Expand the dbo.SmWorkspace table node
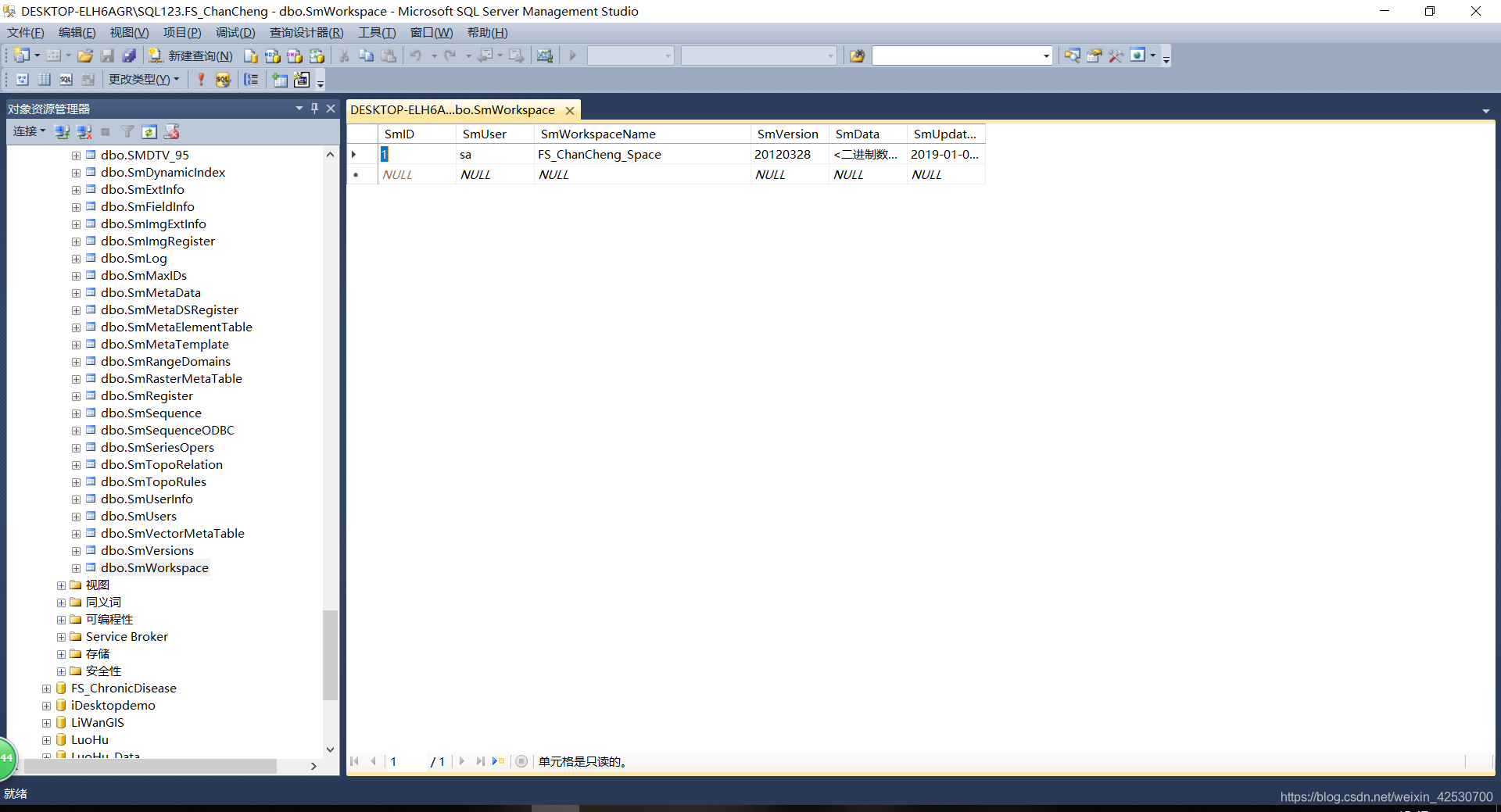Viewport: 1501px width, 812px height. (76, 568)
